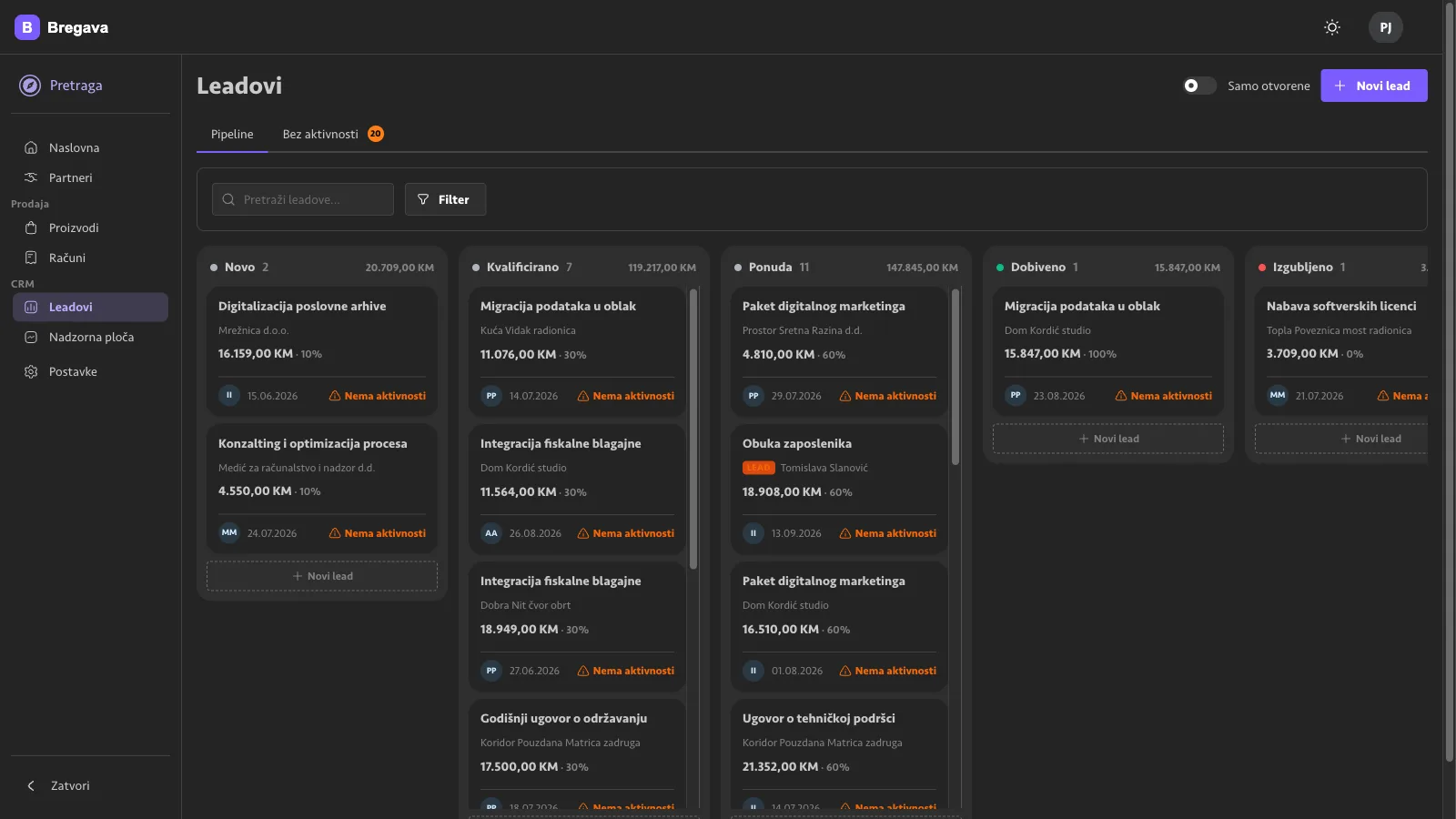
Task: Click the Računi invoice icon
Action: click(x=31, y=258)
